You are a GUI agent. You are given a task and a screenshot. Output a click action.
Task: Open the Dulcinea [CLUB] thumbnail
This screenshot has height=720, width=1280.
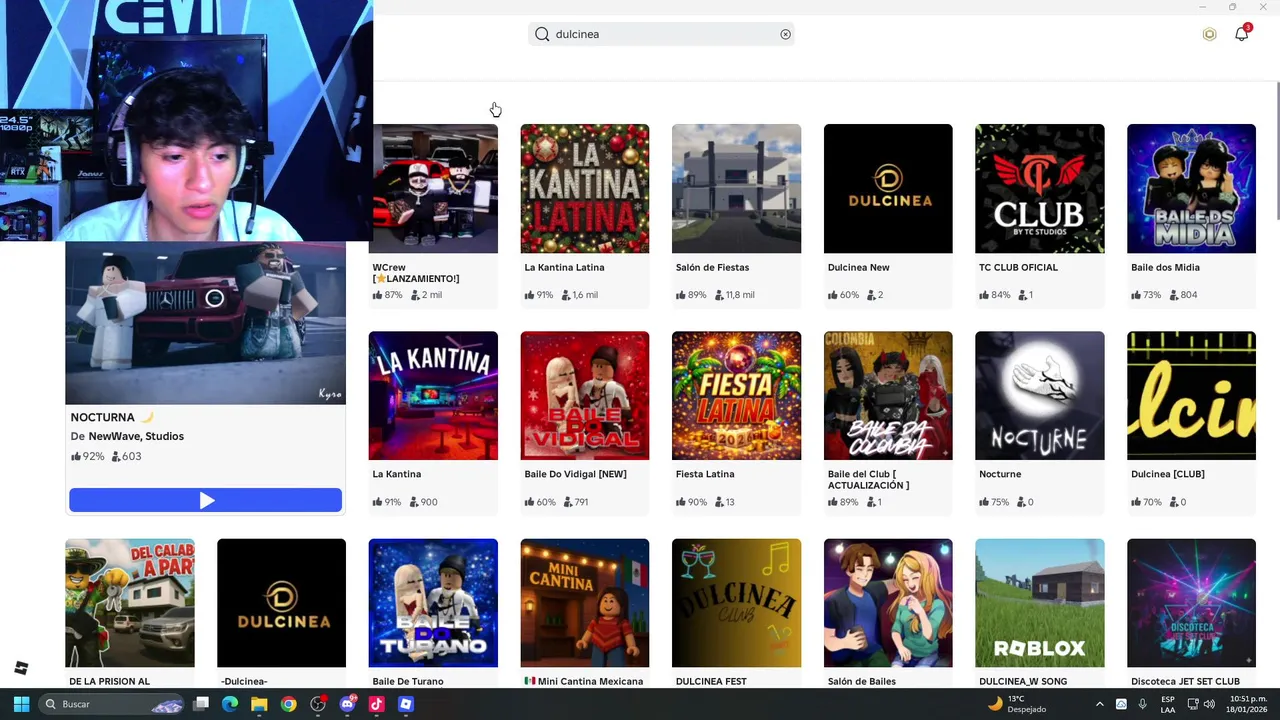pyautogui.click(x=1191, y=396)
